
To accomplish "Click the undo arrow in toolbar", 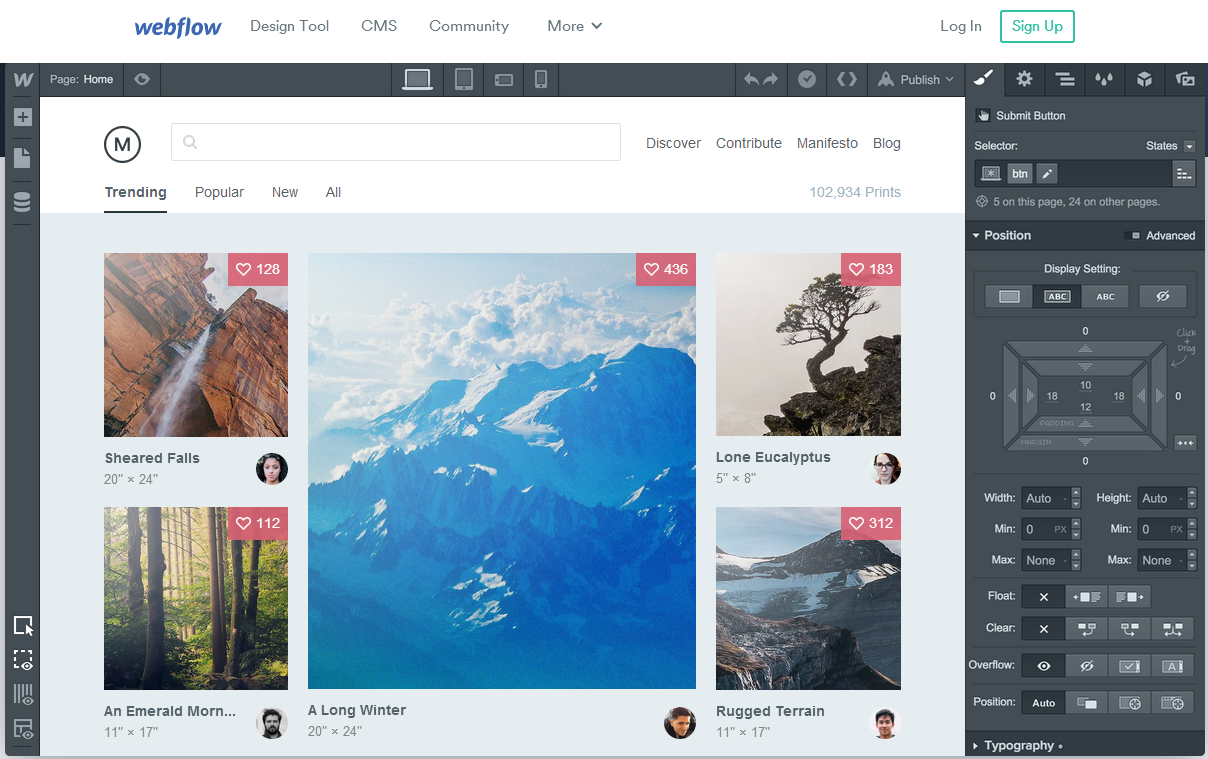I will pyautogui.click(x=751, y=80).
